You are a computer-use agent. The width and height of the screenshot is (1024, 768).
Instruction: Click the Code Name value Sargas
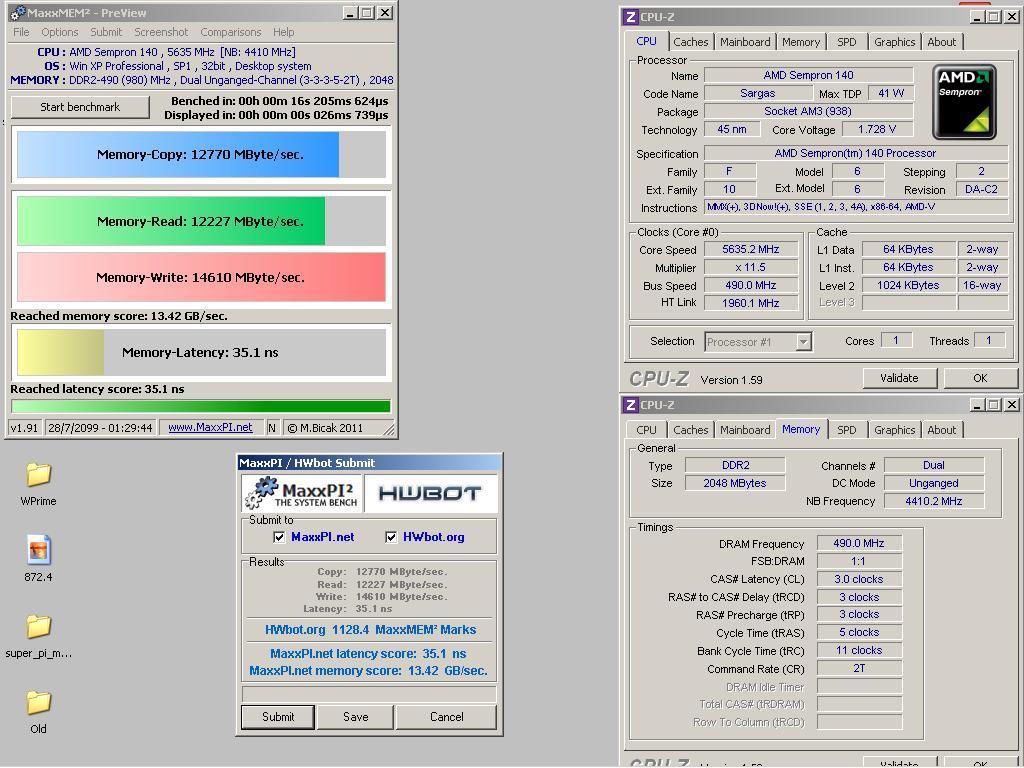click(x=758, y=93)
